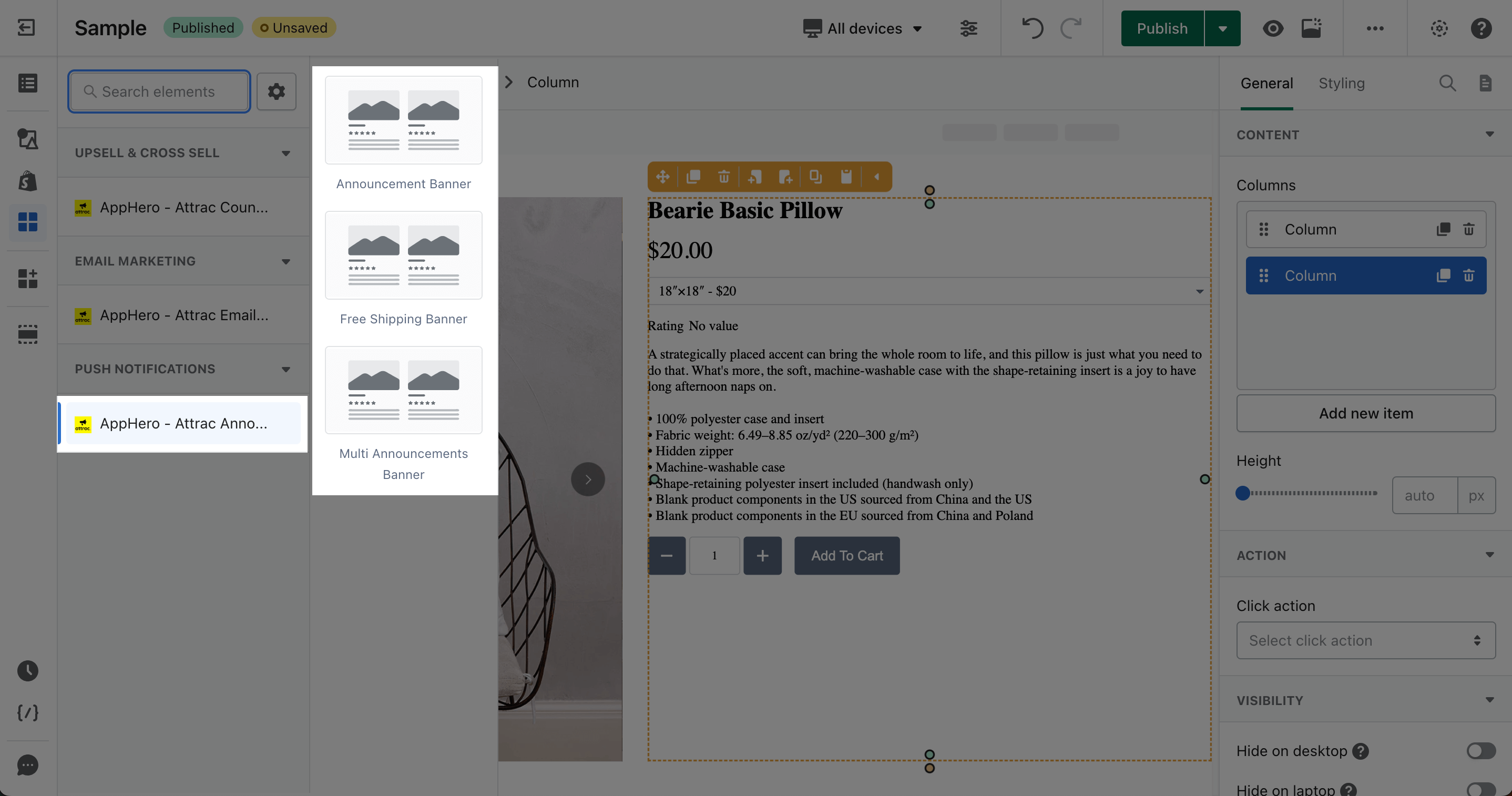Open the All devices dropdown
This screenshot has width=1512, height=796.
coord(863,28)
